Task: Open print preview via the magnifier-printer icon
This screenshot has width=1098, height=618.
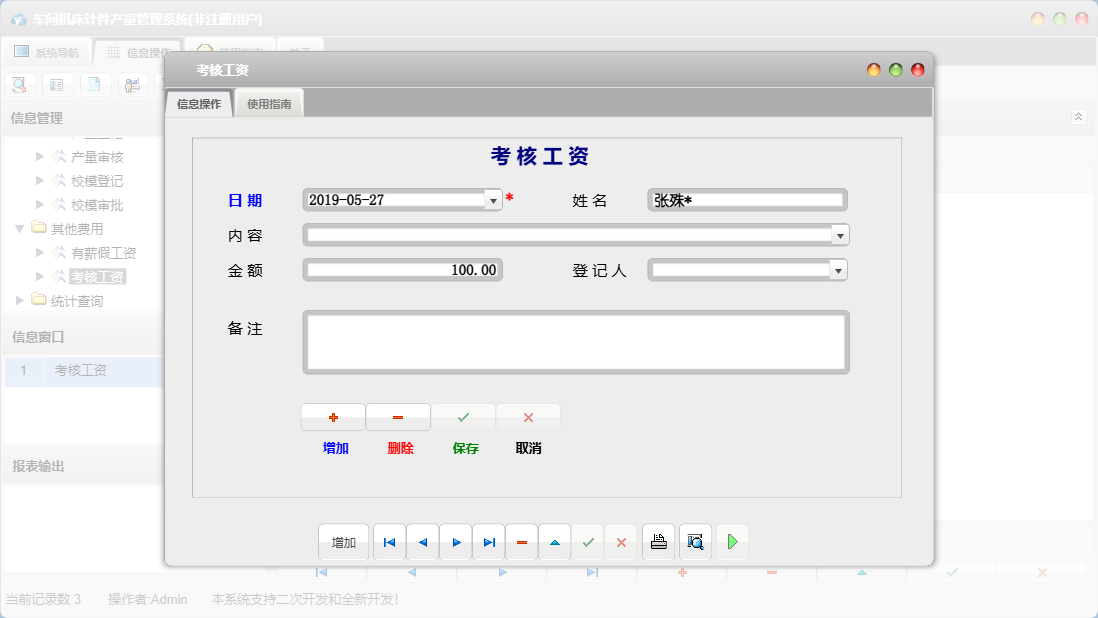Action: point(695,541)
